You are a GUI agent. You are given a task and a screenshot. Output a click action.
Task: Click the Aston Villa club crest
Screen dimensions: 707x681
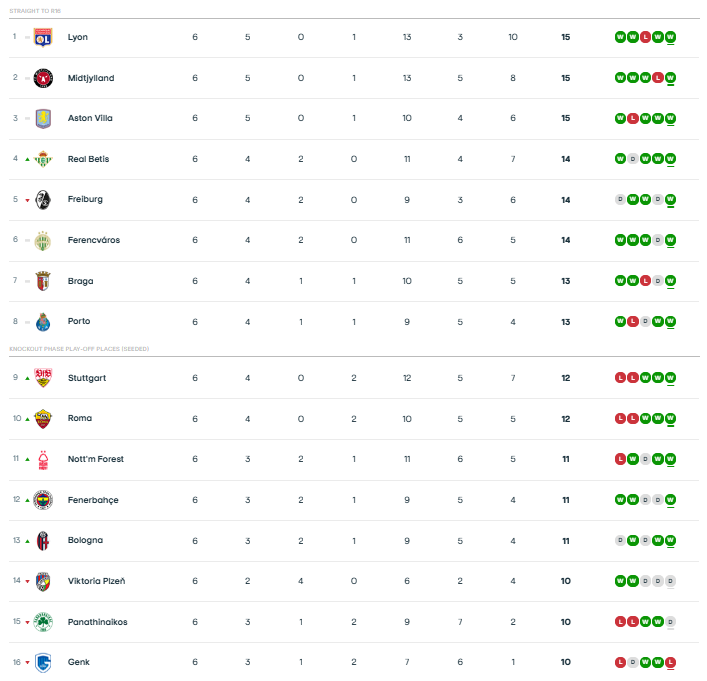(x=42, y=118)
